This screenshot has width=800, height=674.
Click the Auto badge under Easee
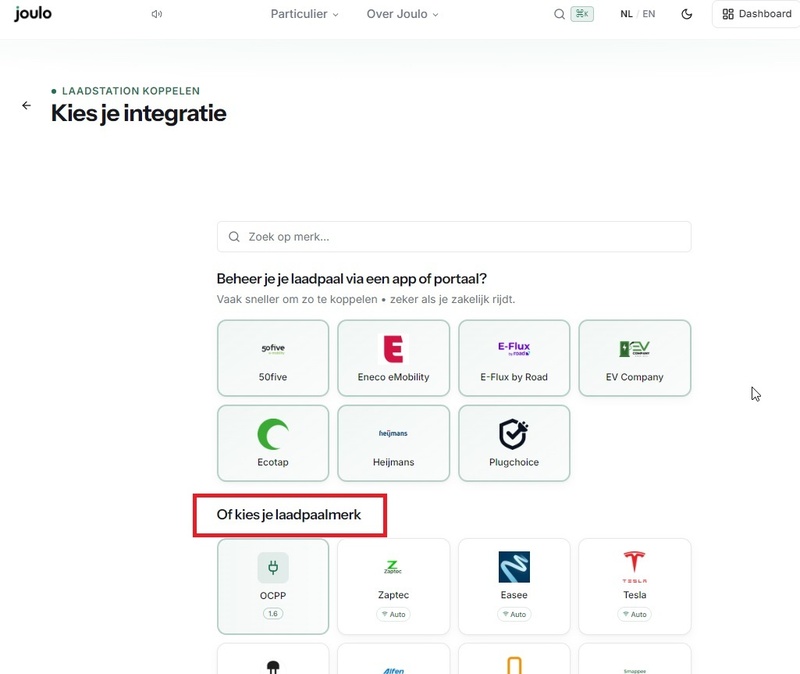(514, 614)
